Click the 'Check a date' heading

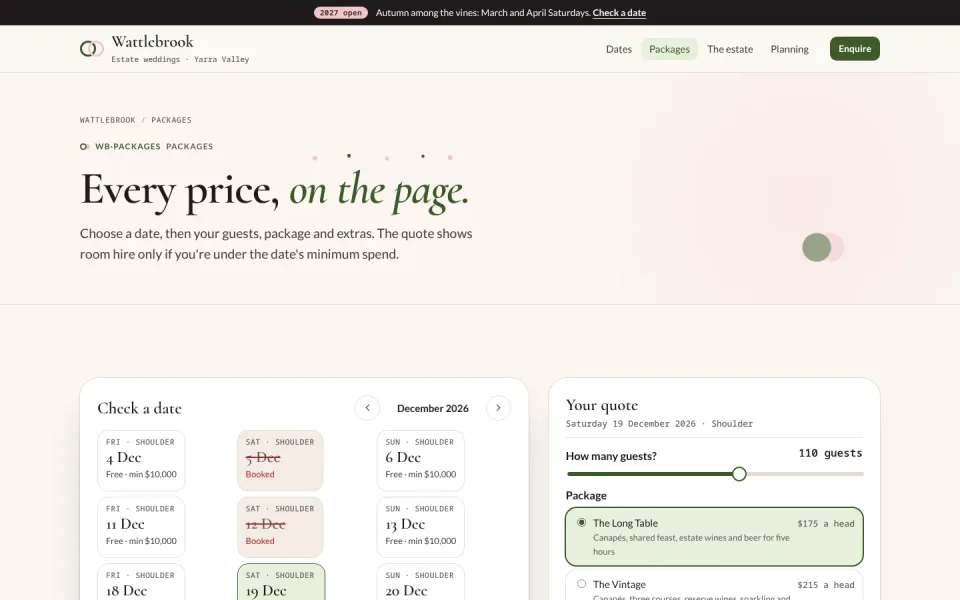point(140,408)
